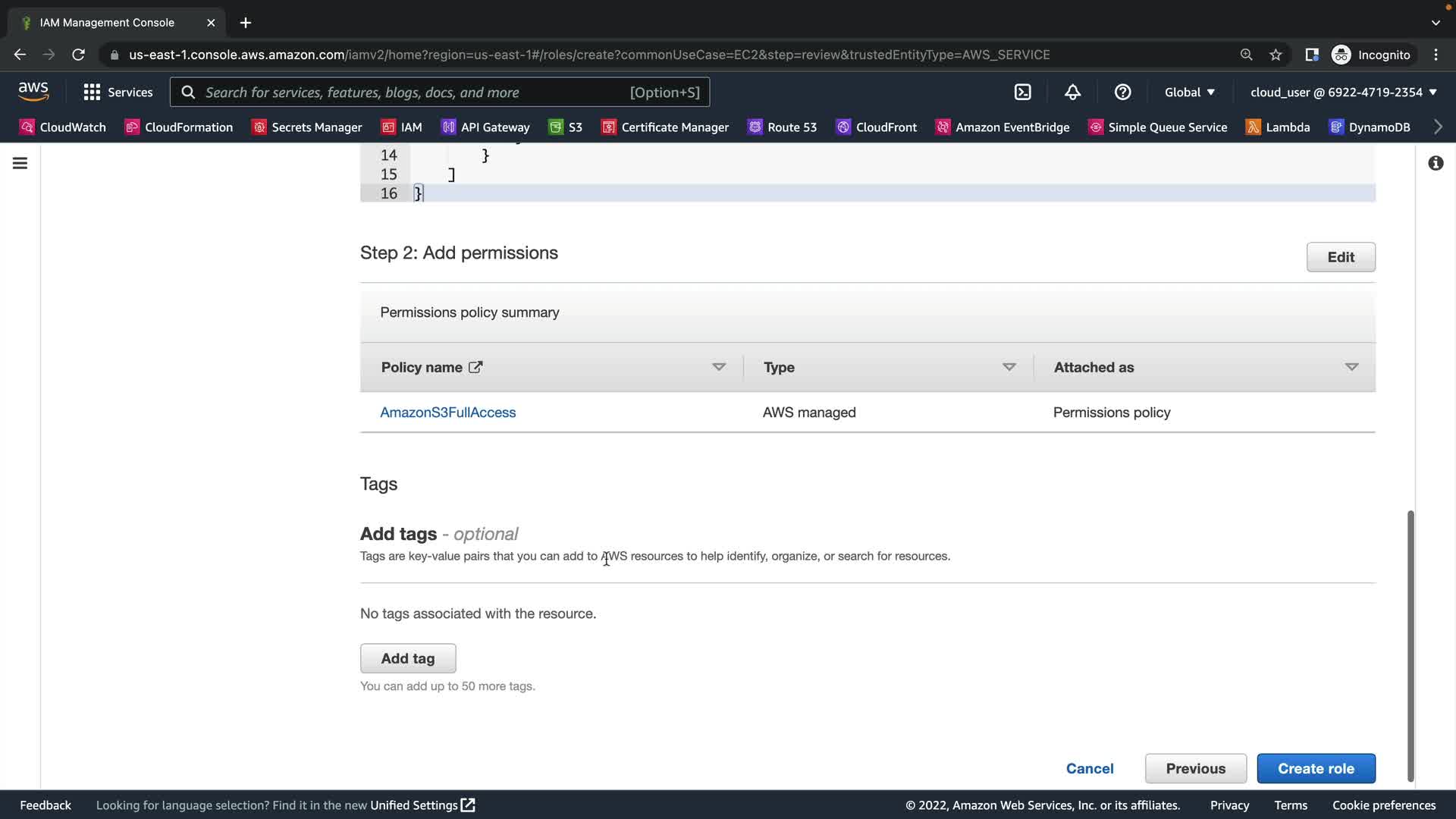Click the help question mark icon
The width and height of the screenshot is (1456, 819).
pyautogui.click(x=1122, y=92)
